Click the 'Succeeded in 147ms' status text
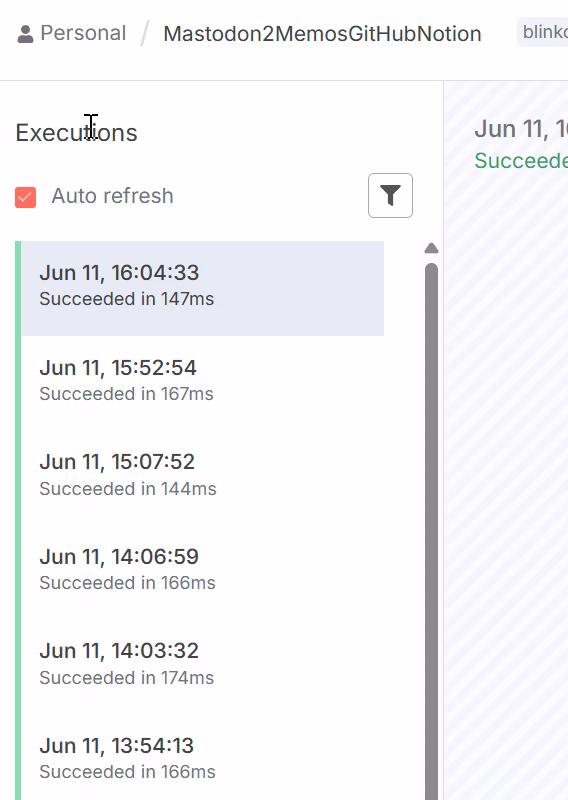This screenshot has height=800, width=568. click(x=127, y=299)
